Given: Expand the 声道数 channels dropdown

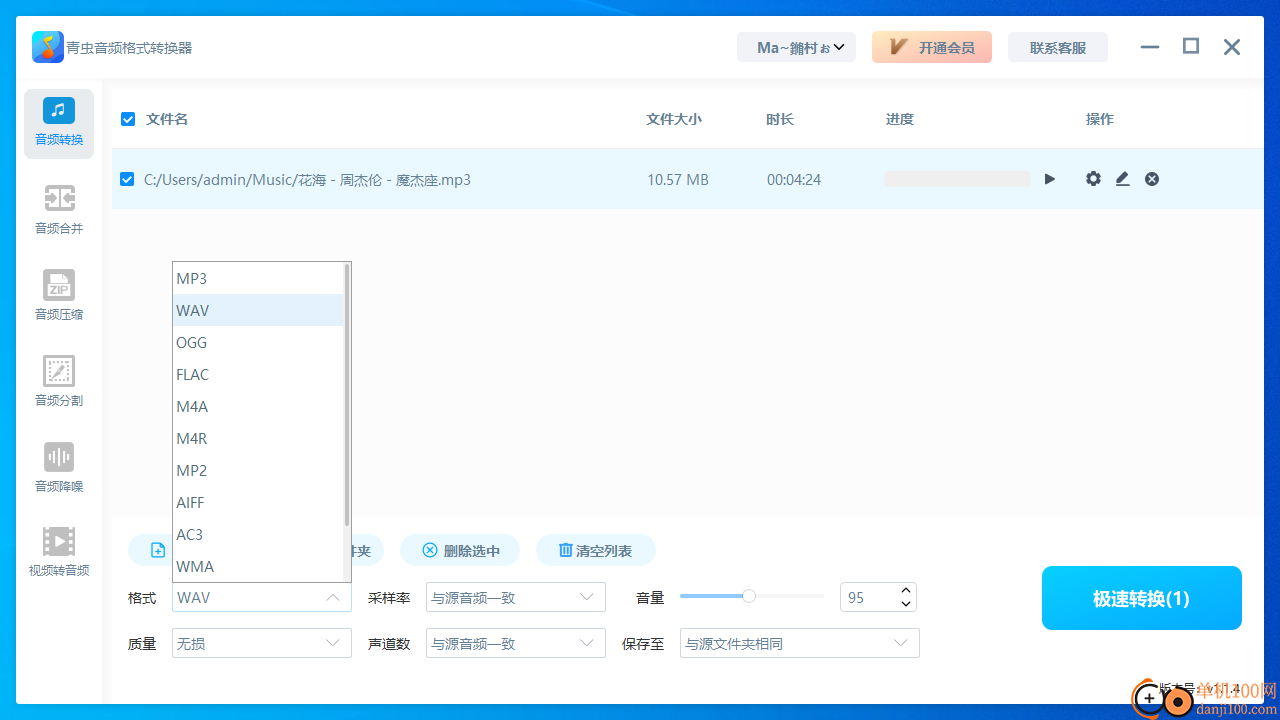Looking at the screenshot, I should point(515,643).
